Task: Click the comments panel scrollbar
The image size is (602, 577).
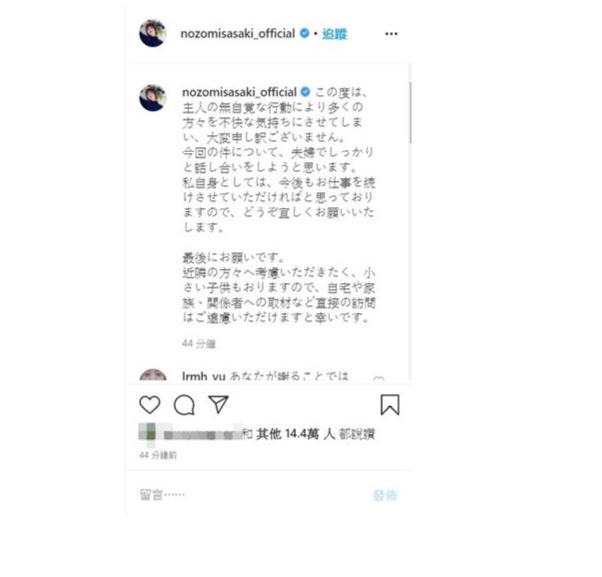Action: [x=410, y=113]
